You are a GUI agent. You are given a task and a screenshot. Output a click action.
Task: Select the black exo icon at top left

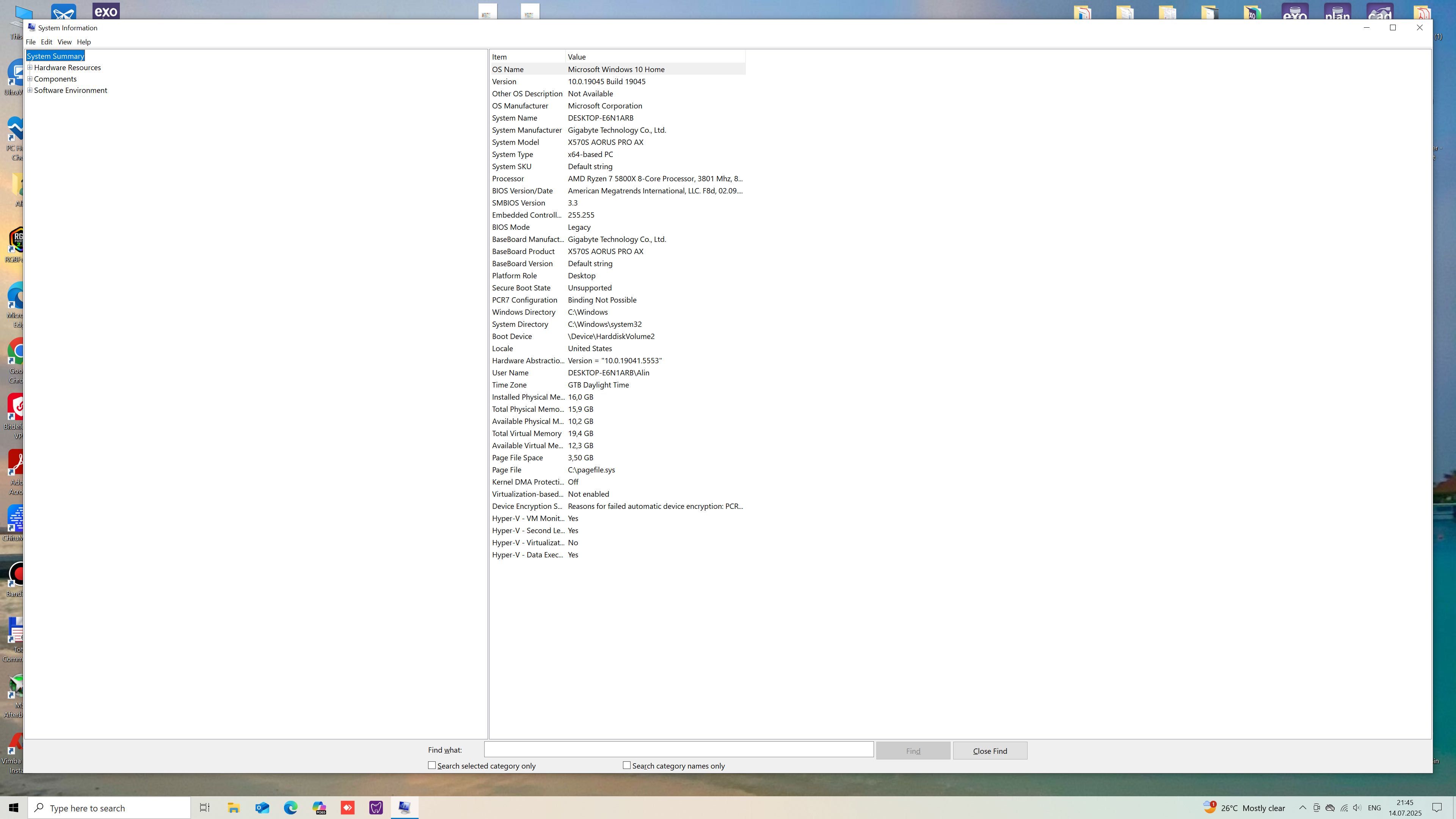(x=106, y=11)
